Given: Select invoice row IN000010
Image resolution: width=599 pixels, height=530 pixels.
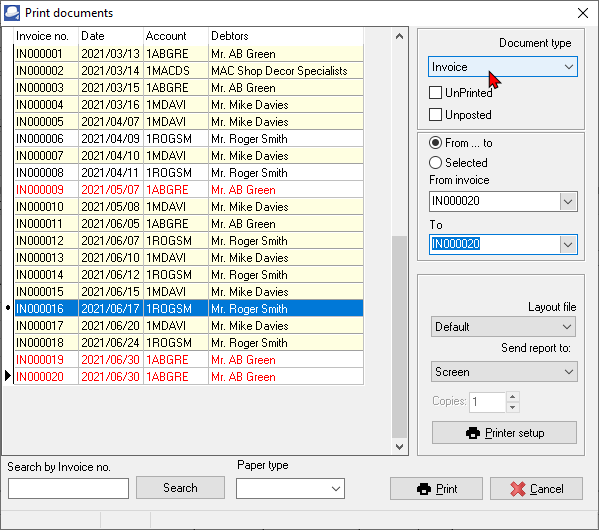Looking at the screenshot, I should click(189, 207).
